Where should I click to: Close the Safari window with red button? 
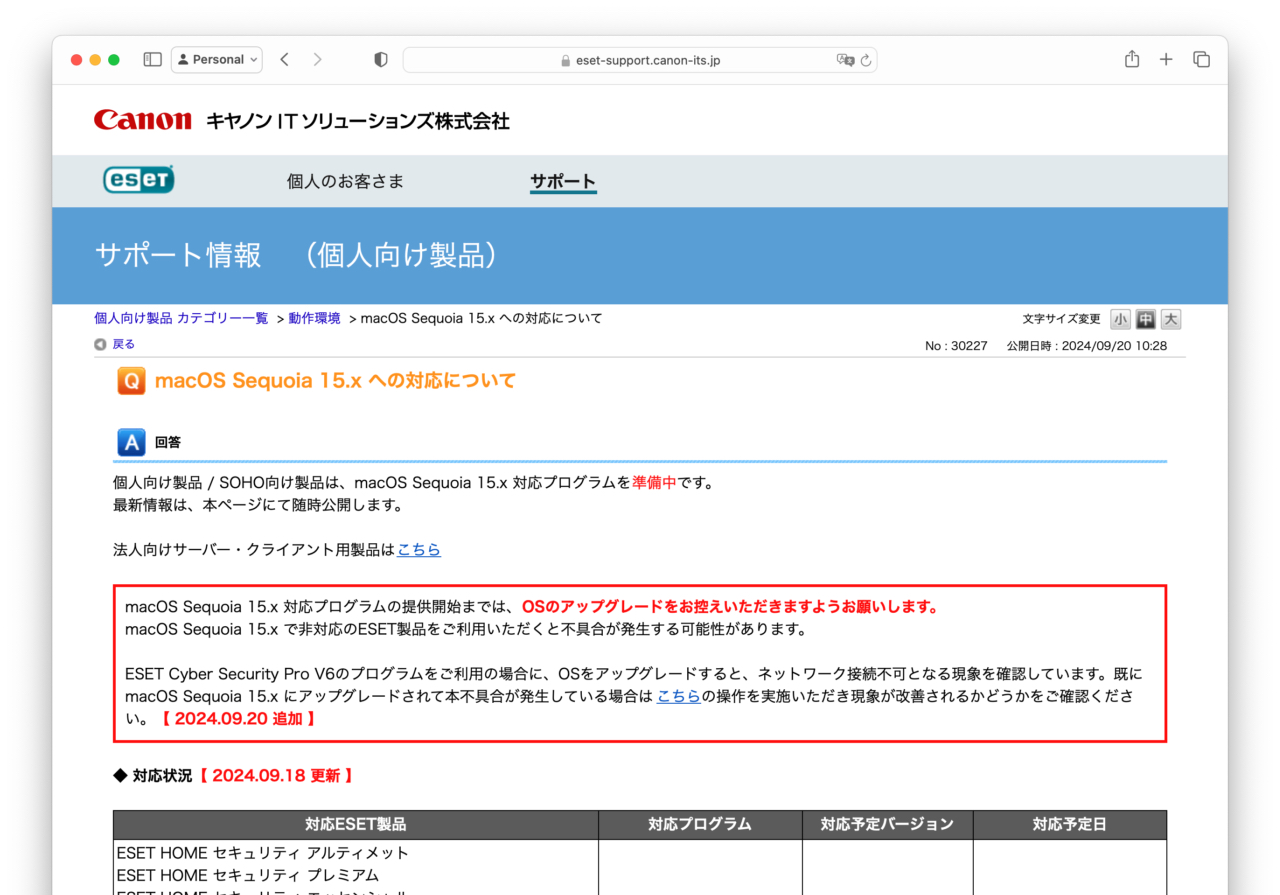coord(77,60)
